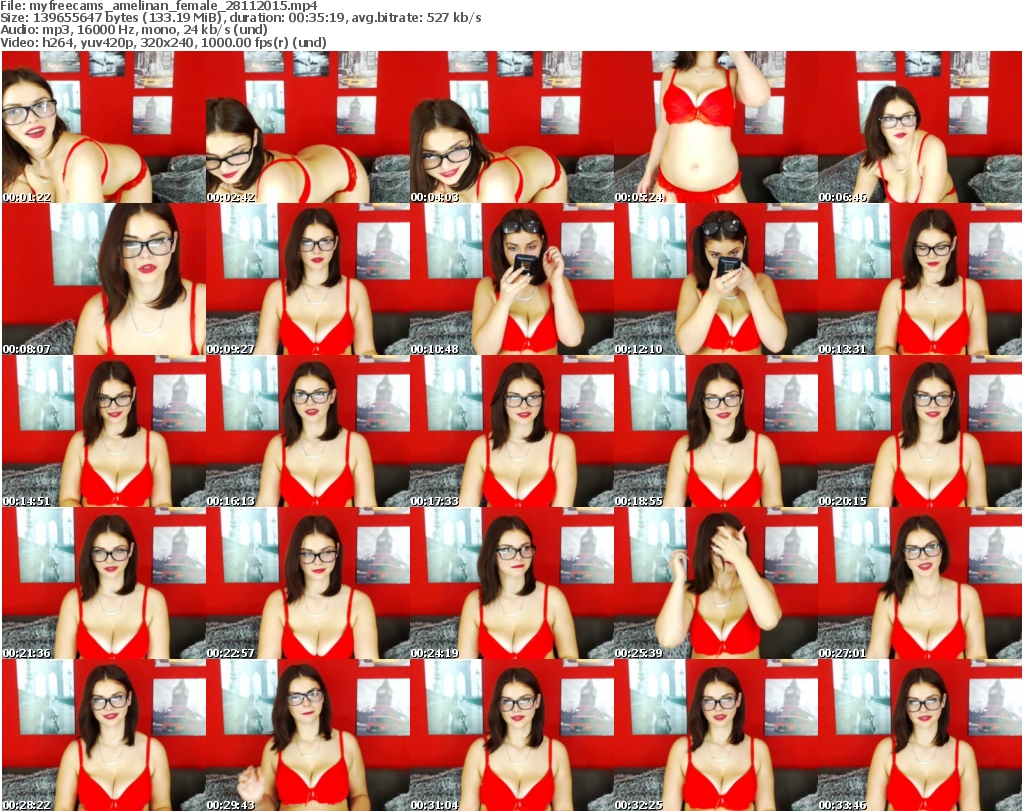Click the 'Audio: mp3, 16000 Hz' line

click(x=134, y=30)
